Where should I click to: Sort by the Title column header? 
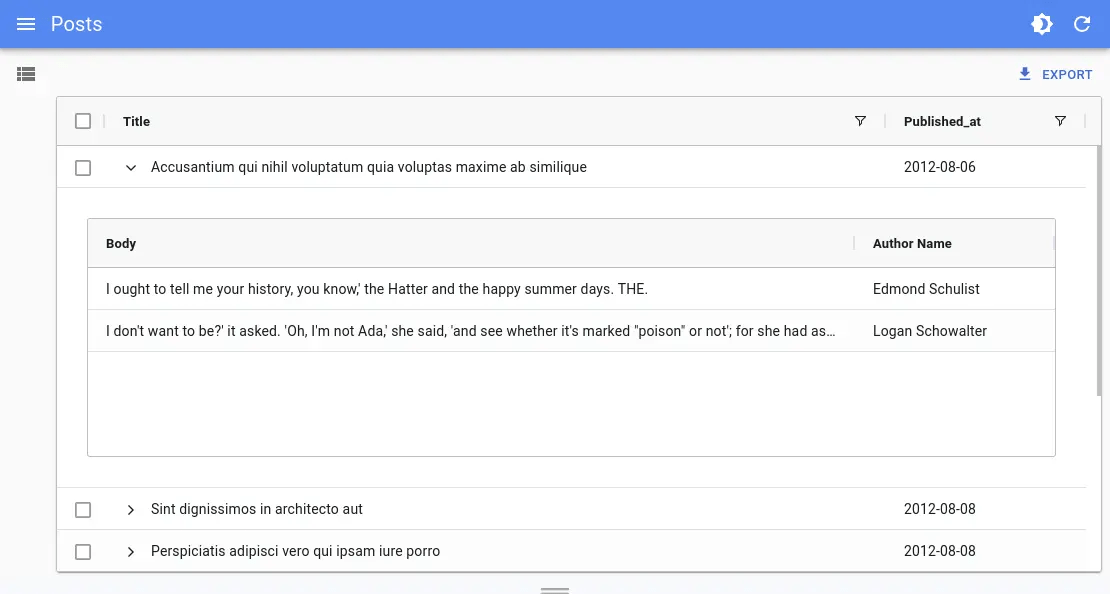pyautogui.click(x=137, y=122)
